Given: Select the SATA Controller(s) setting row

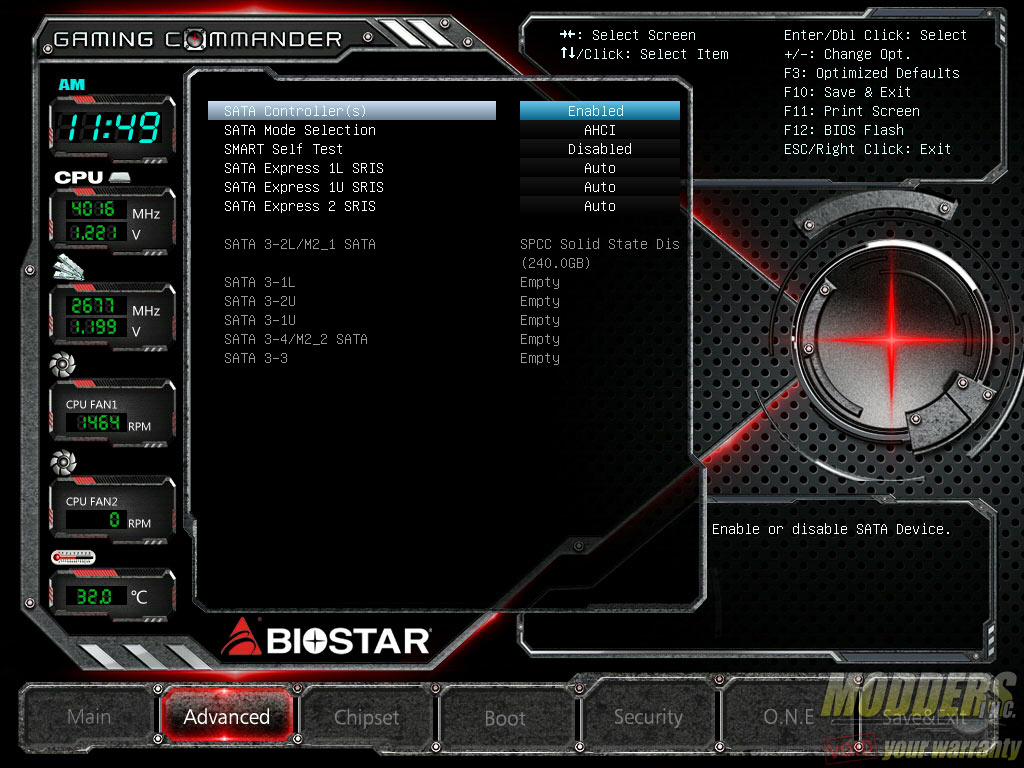Looking at the screenshot, I should click(x=351, y=111).
